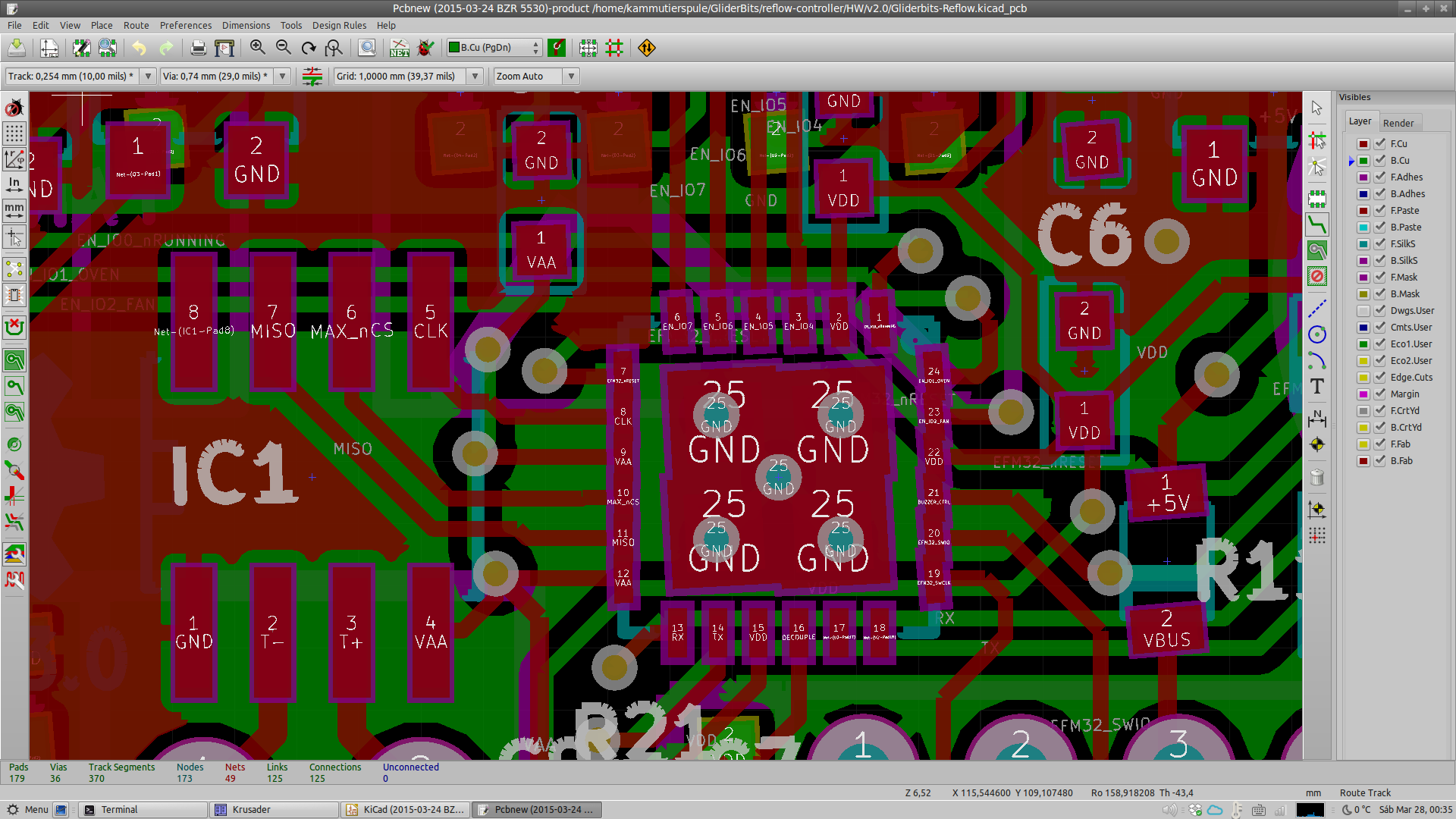1456x819 pixels.
Task: Switch to the Render tab
Action: point(1398,123)
